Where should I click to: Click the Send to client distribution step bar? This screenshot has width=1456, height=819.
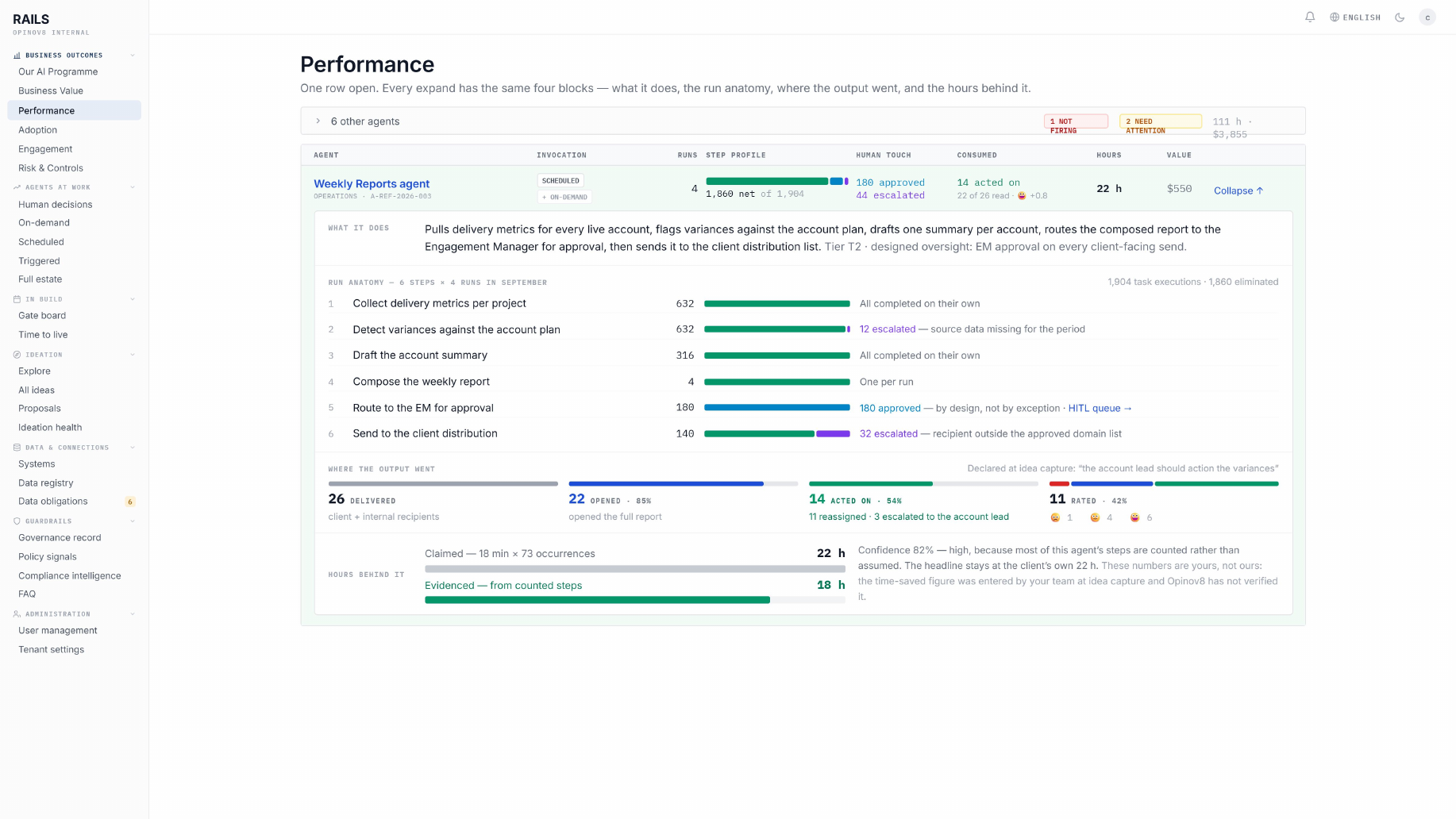pos(777,434)
